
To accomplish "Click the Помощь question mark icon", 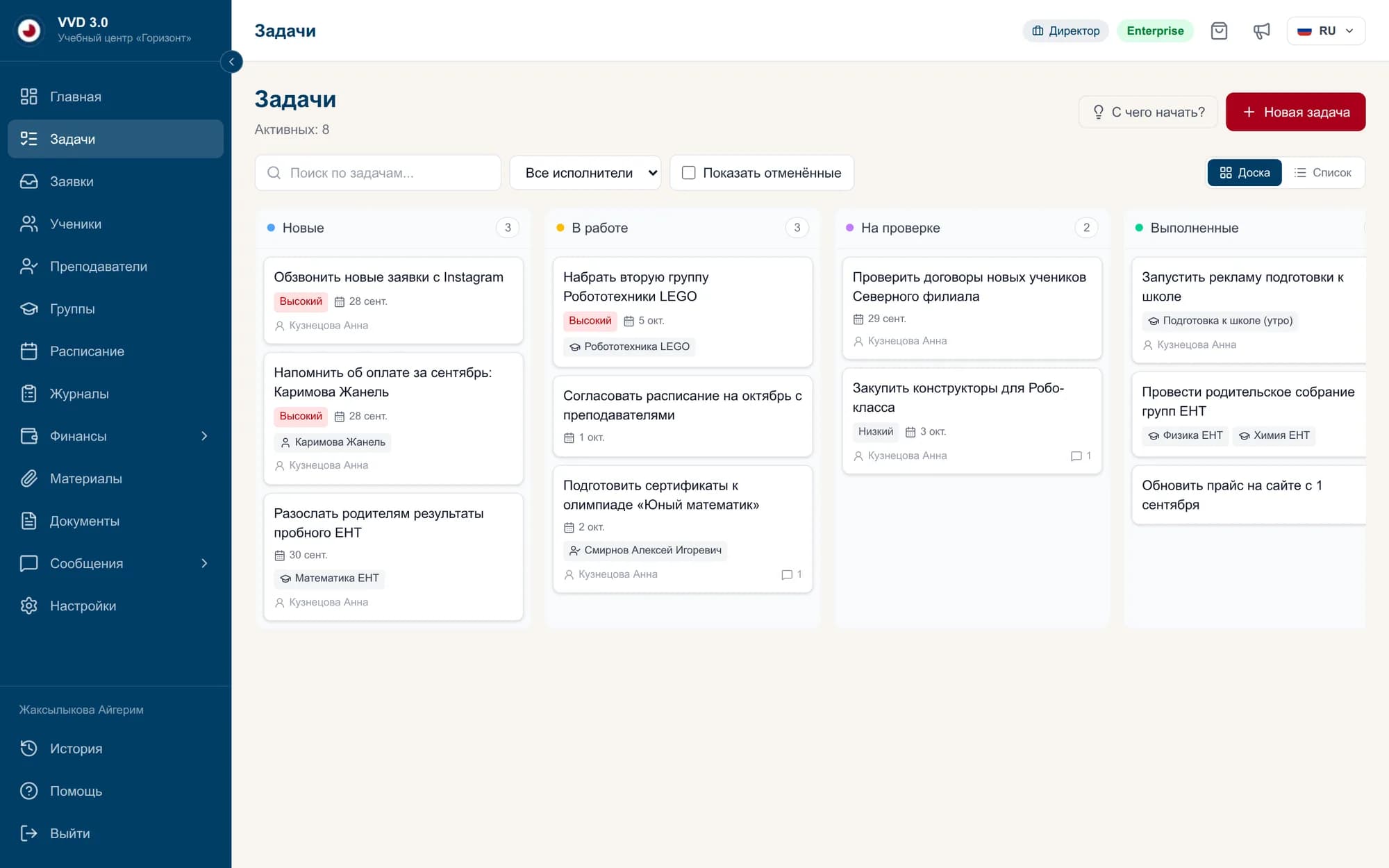I will [x=28, y=791].
